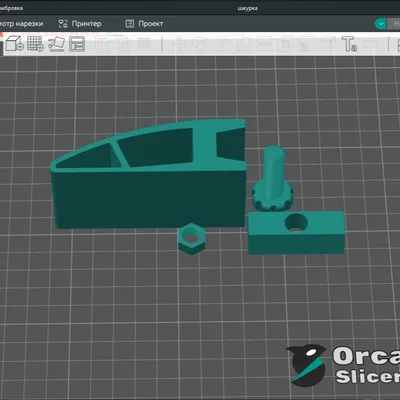Select the faded Cut tool icon
This screenshot has height=400, width=400.
tap(265, 44)
